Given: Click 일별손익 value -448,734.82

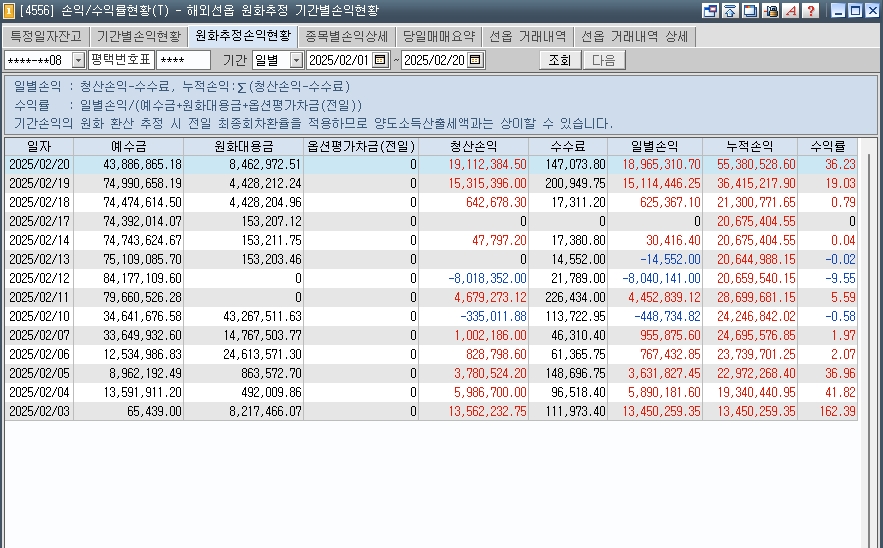Looking at the screenshot, I should click(667, 317).
